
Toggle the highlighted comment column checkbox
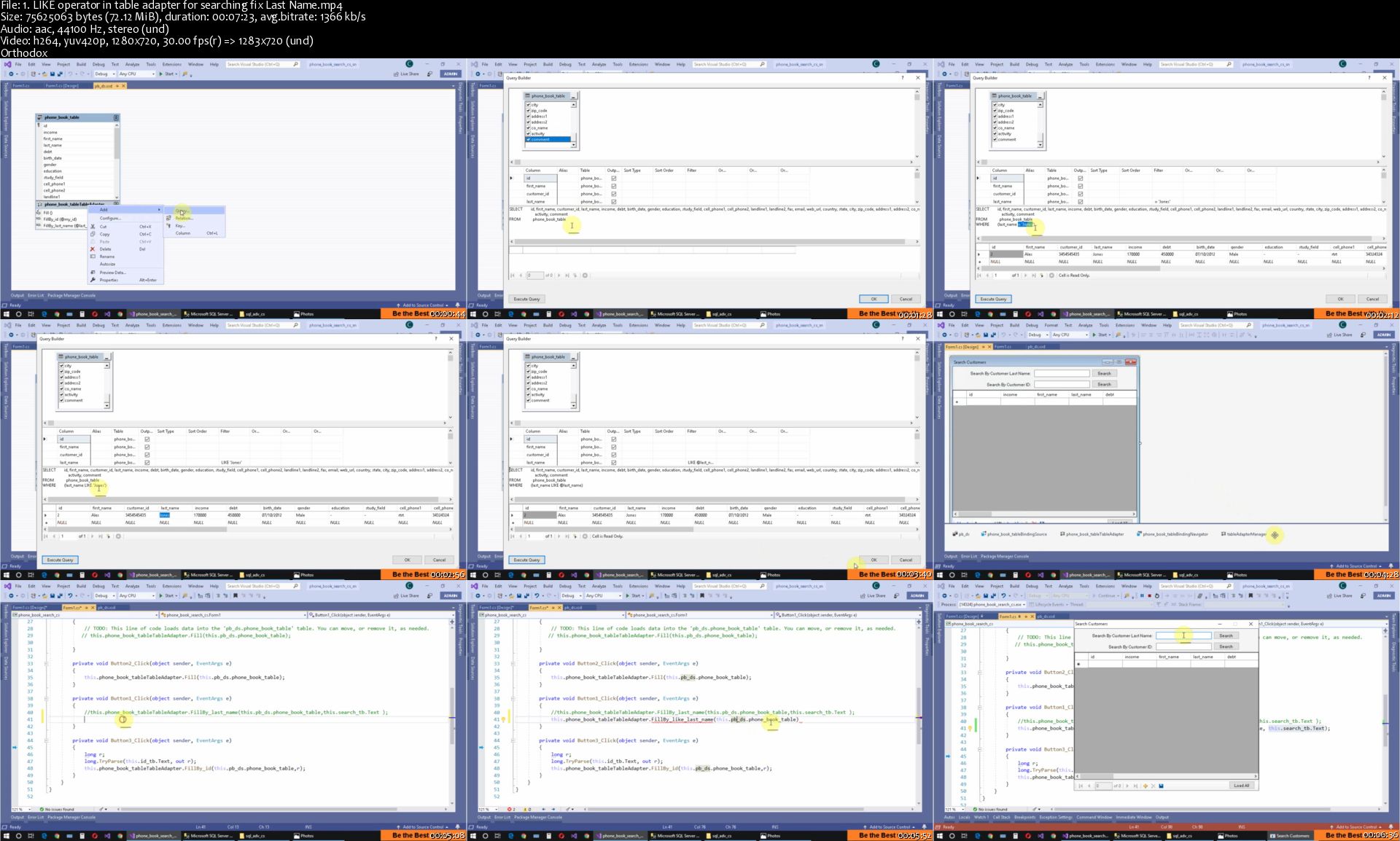[529, 139]
